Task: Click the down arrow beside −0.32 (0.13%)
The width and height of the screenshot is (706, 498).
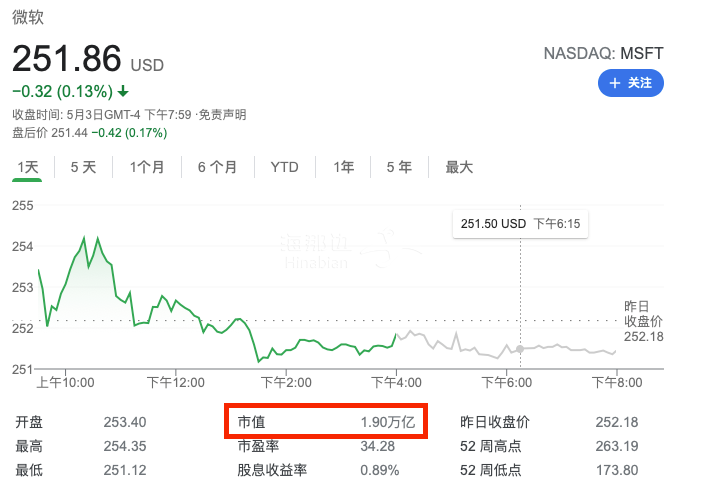Action: (123, 92)
